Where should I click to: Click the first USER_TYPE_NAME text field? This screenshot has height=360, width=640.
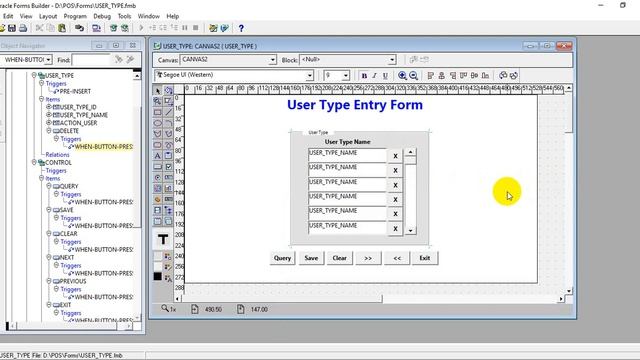(347, 156)
